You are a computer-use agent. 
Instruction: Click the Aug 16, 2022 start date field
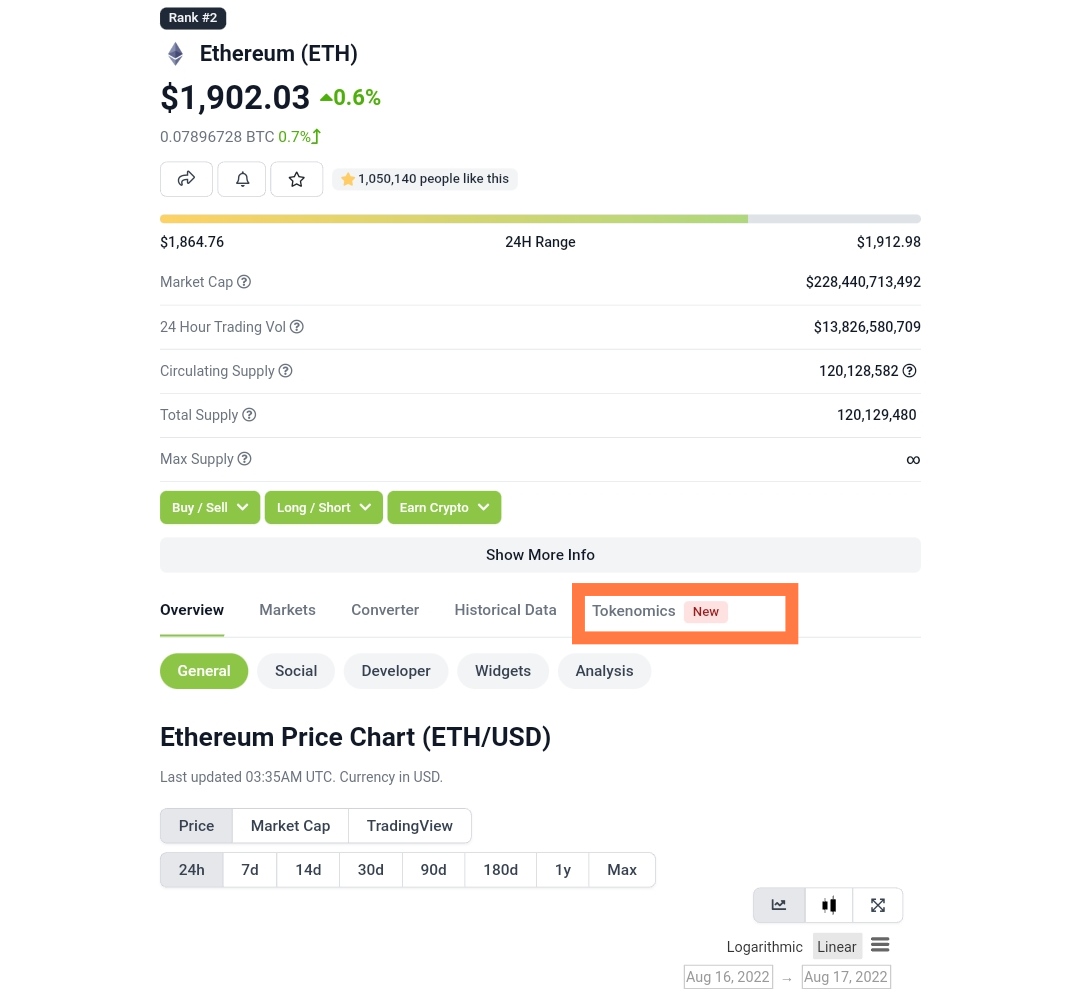coord(728,977)
